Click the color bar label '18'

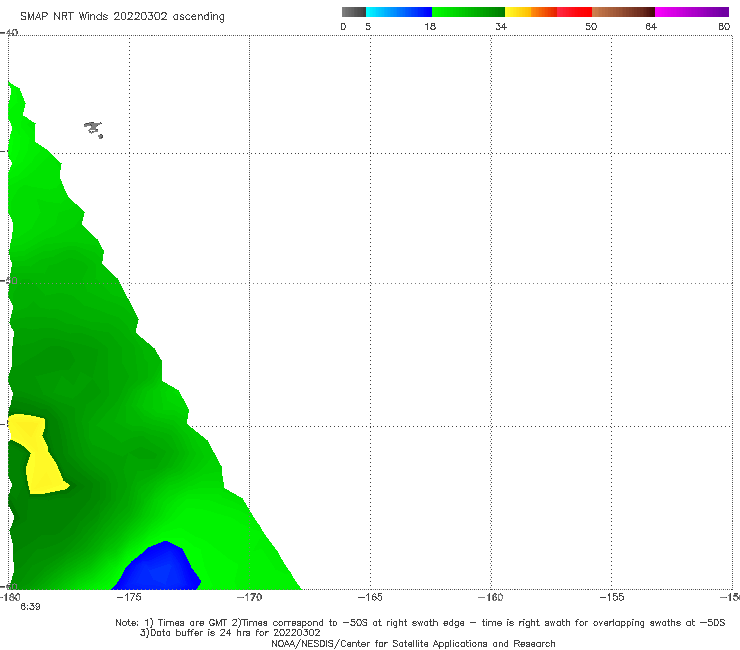(430, 26)
